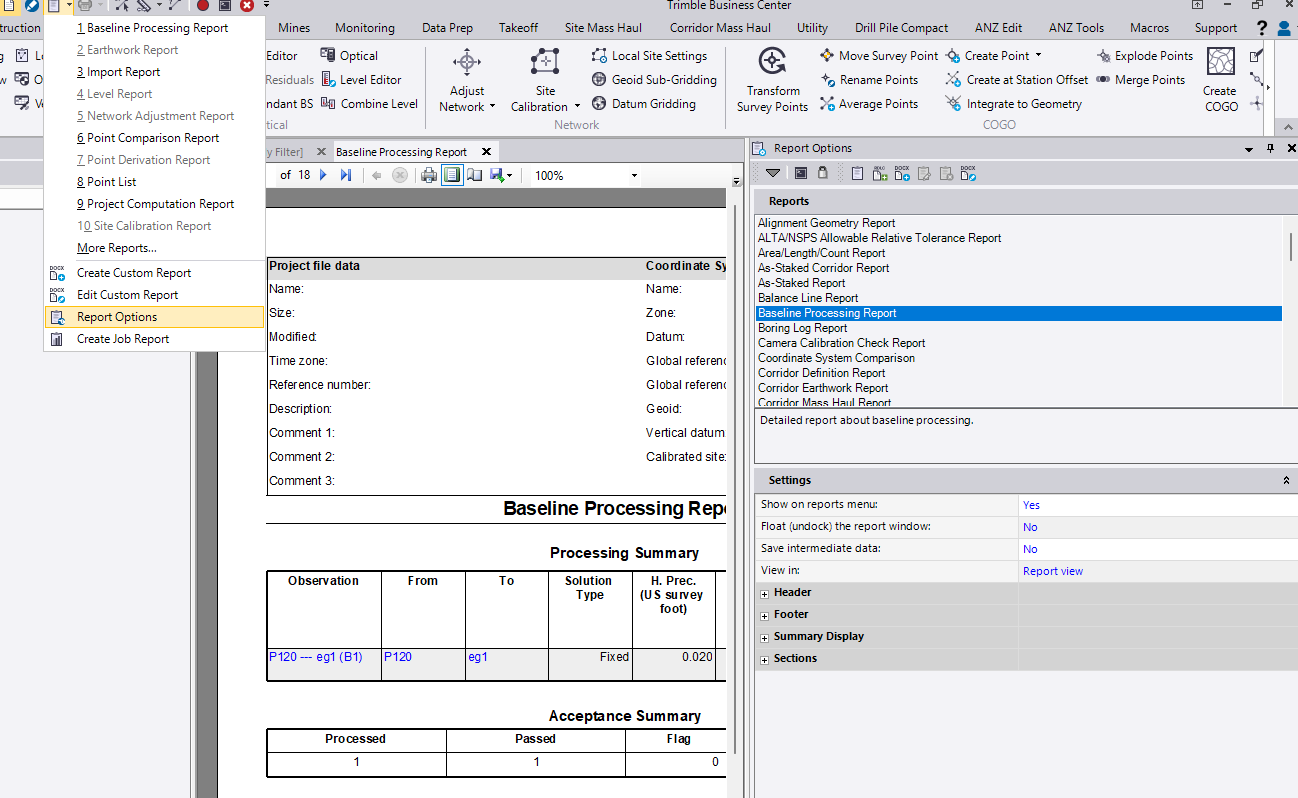Open the help question mark icon

pyautogui.click(x=1262, y=28)
